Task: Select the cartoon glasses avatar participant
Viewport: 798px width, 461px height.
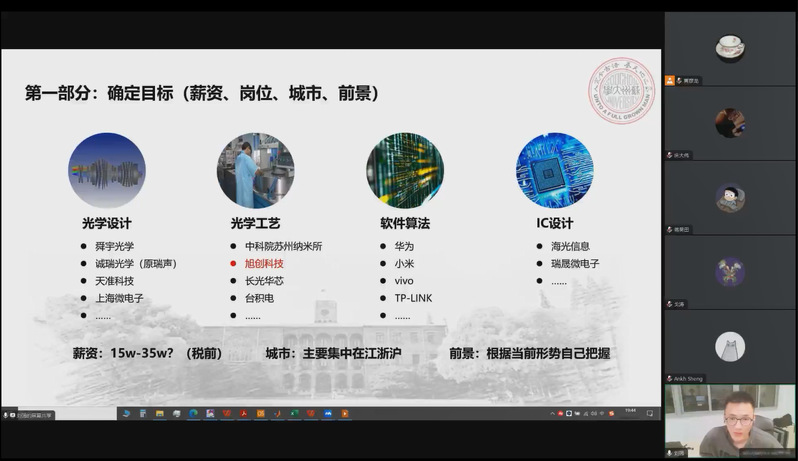Action: click(x=730, y=197)
